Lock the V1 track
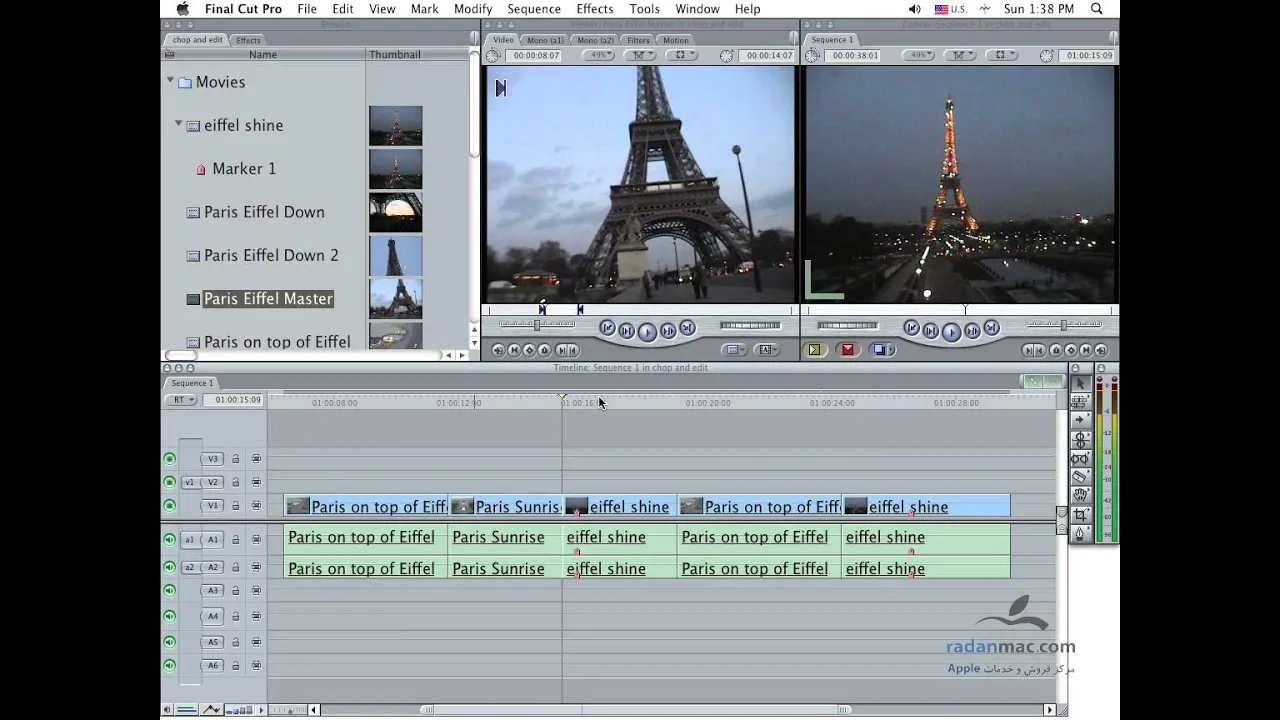The image size is (1280, 720). pos(236,506)
